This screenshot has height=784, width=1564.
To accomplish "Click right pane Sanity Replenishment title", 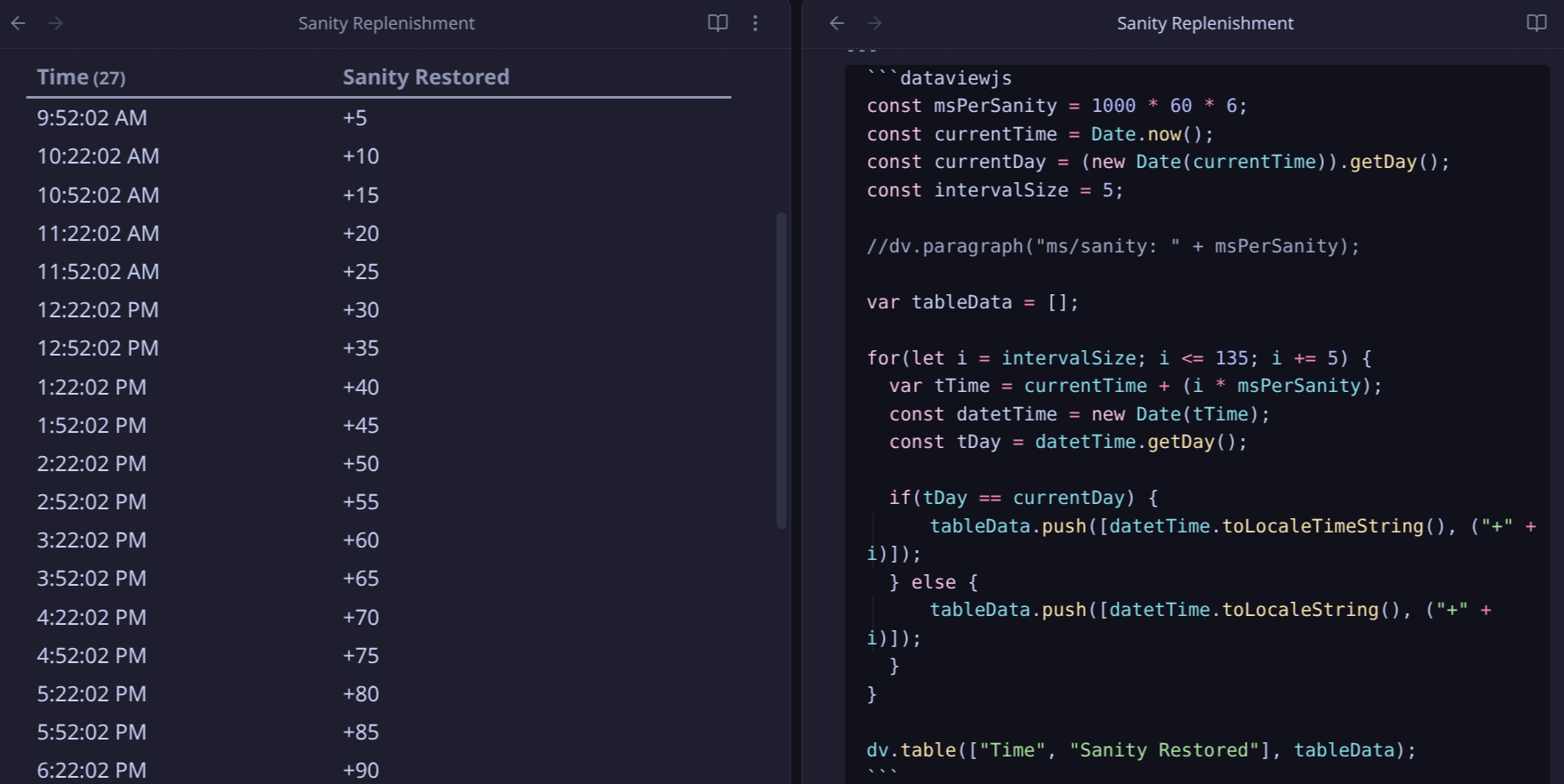I will [x=1205, y=23].
